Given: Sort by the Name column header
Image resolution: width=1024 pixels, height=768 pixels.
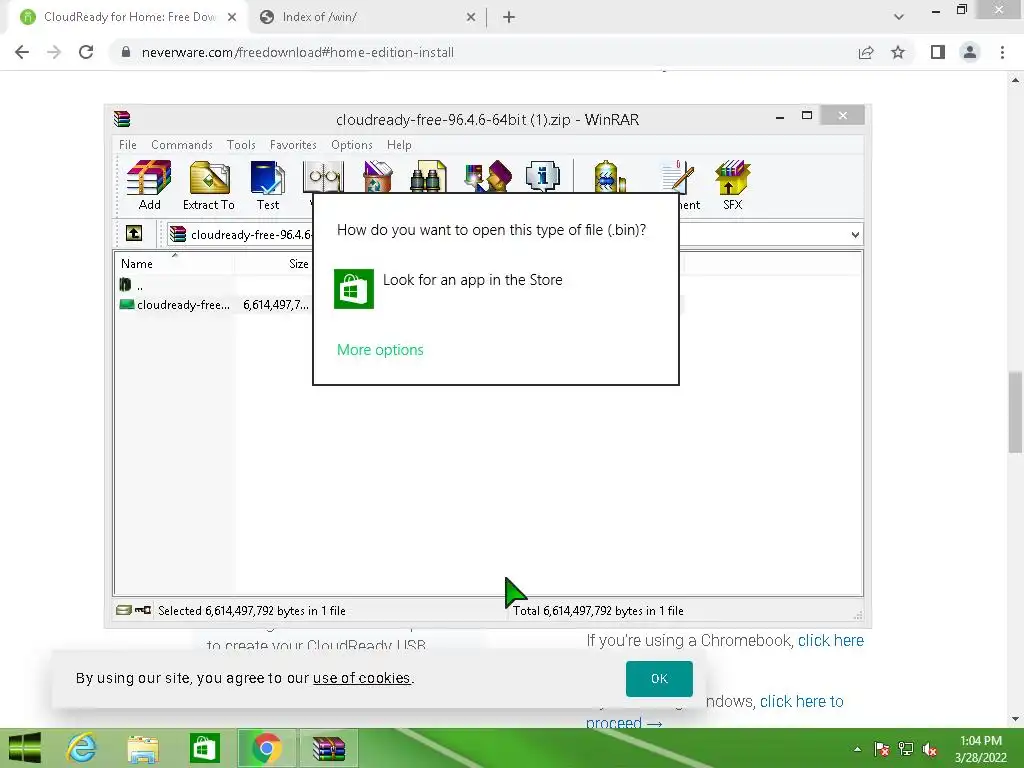Looking at the screenshot, I should (174, 263).
